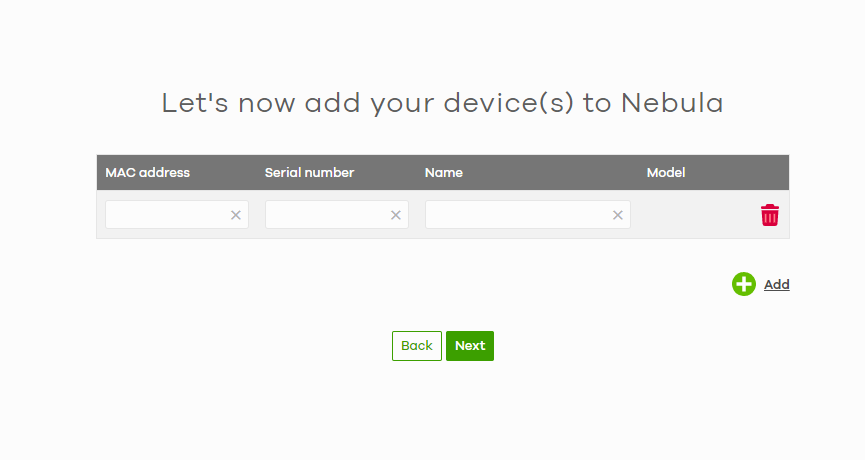The width and height of the screenshot is (865, 460).
Task: Click the green plus Add icon
Action: point(744,284)
